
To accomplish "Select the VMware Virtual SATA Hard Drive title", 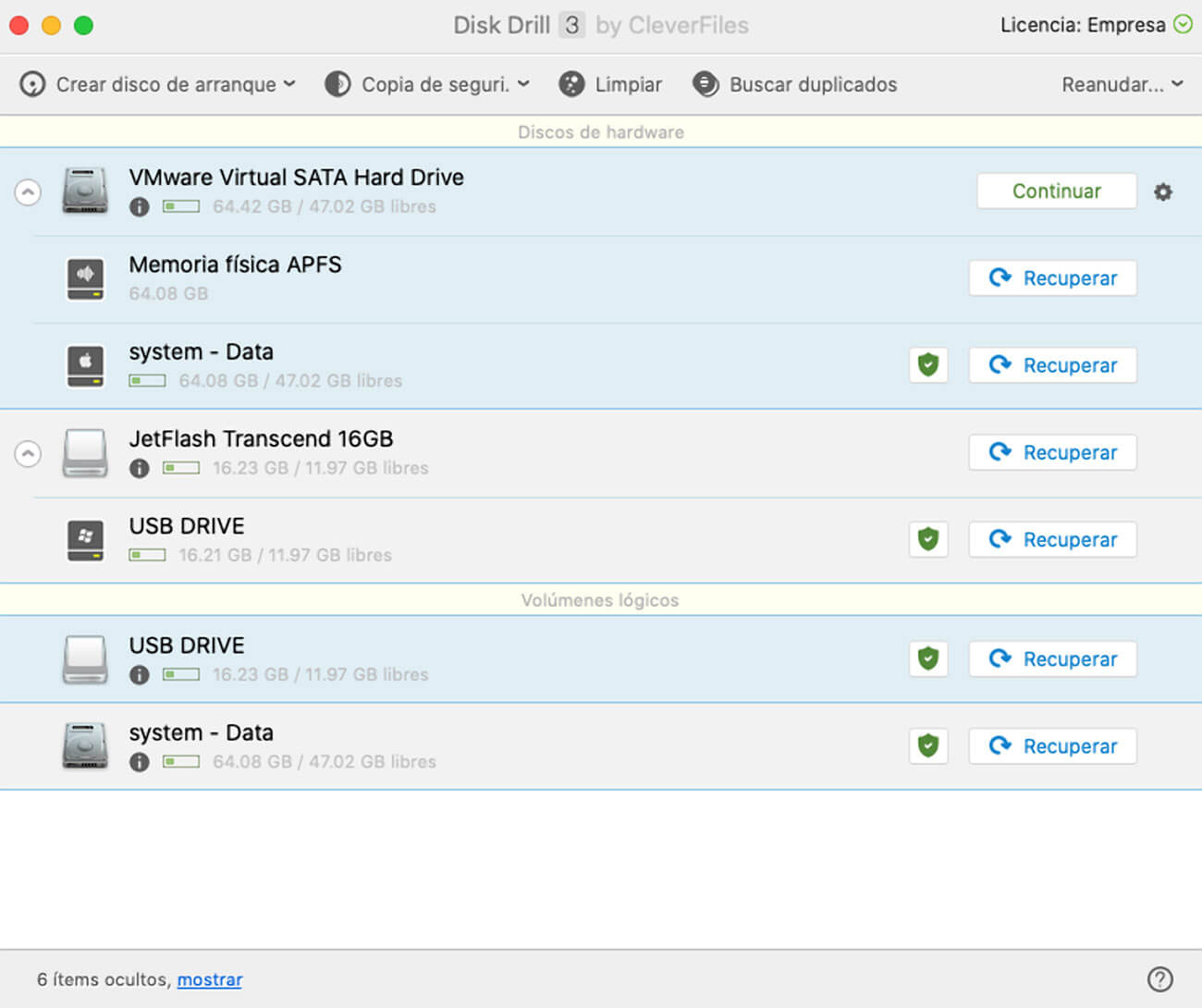I will 296,177.
